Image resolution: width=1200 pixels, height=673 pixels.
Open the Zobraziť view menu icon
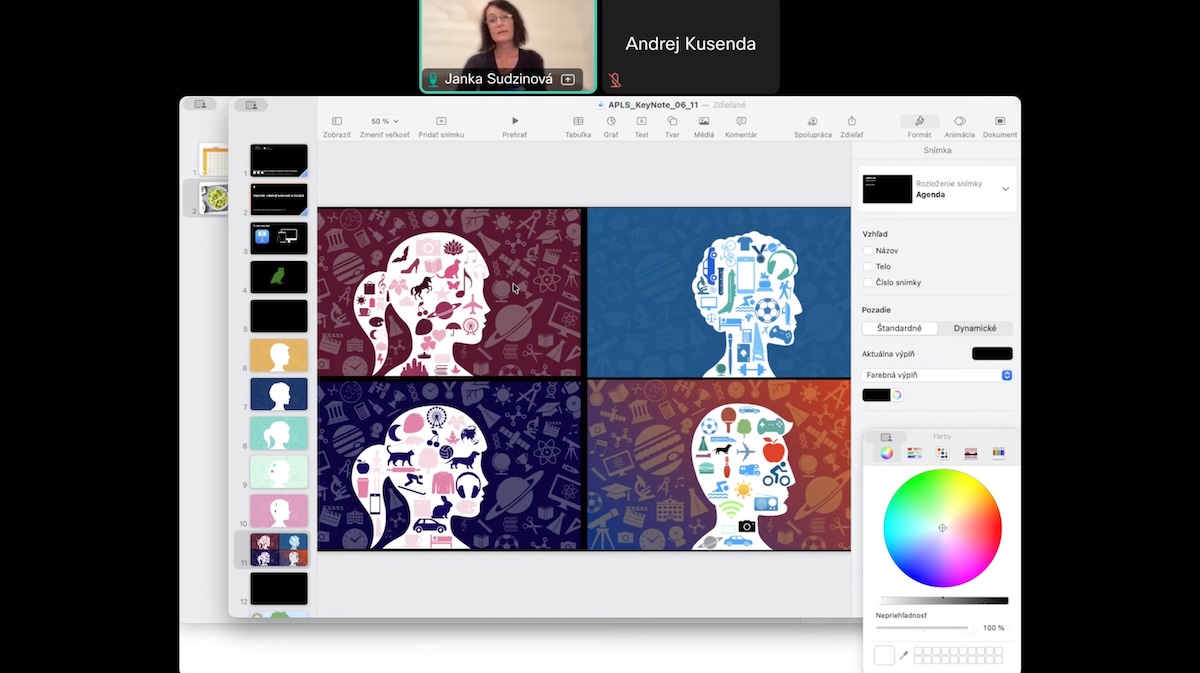(336, 121)
